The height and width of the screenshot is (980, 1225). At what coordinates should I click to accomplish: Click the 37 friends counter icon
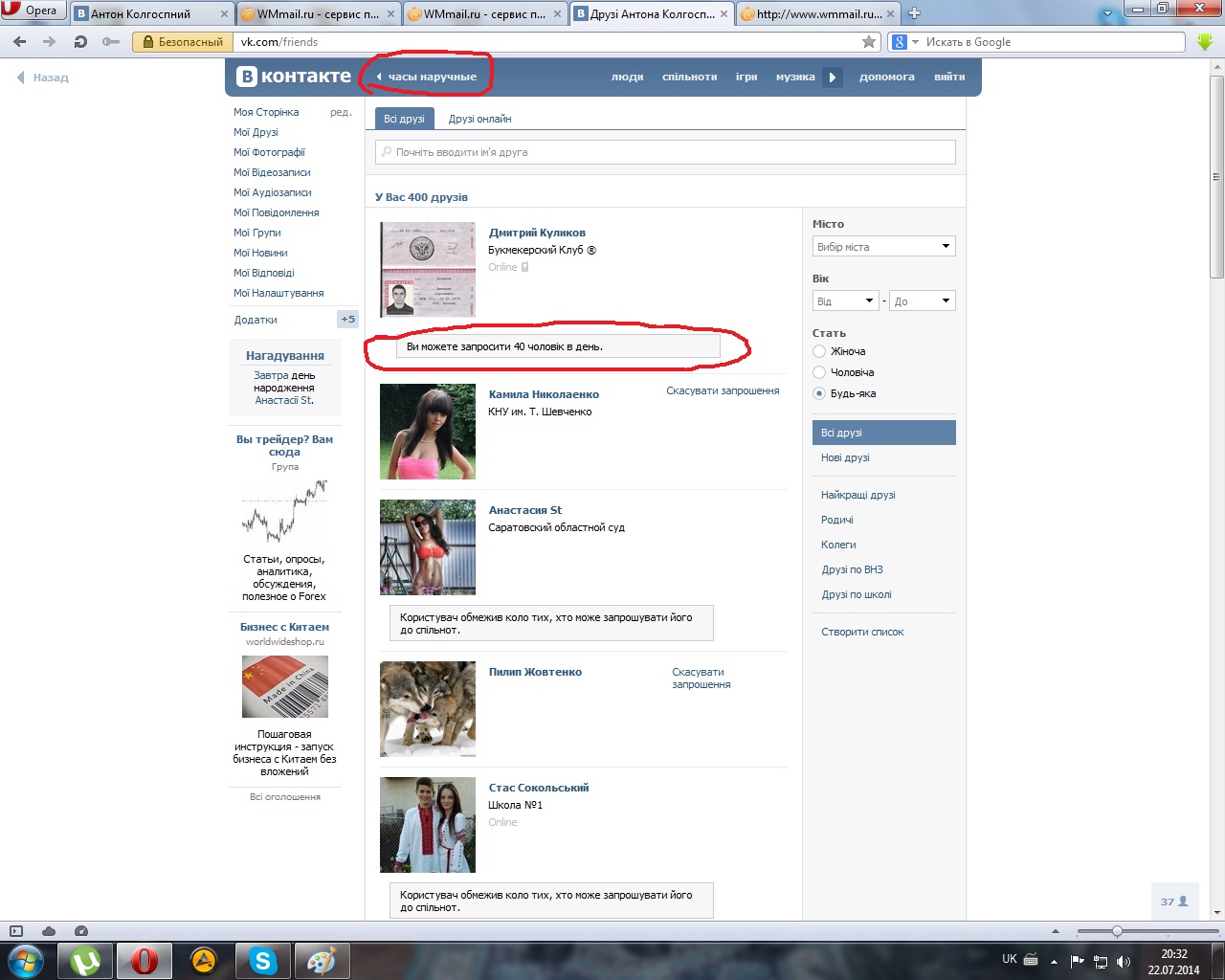[x=1174, y=902]
